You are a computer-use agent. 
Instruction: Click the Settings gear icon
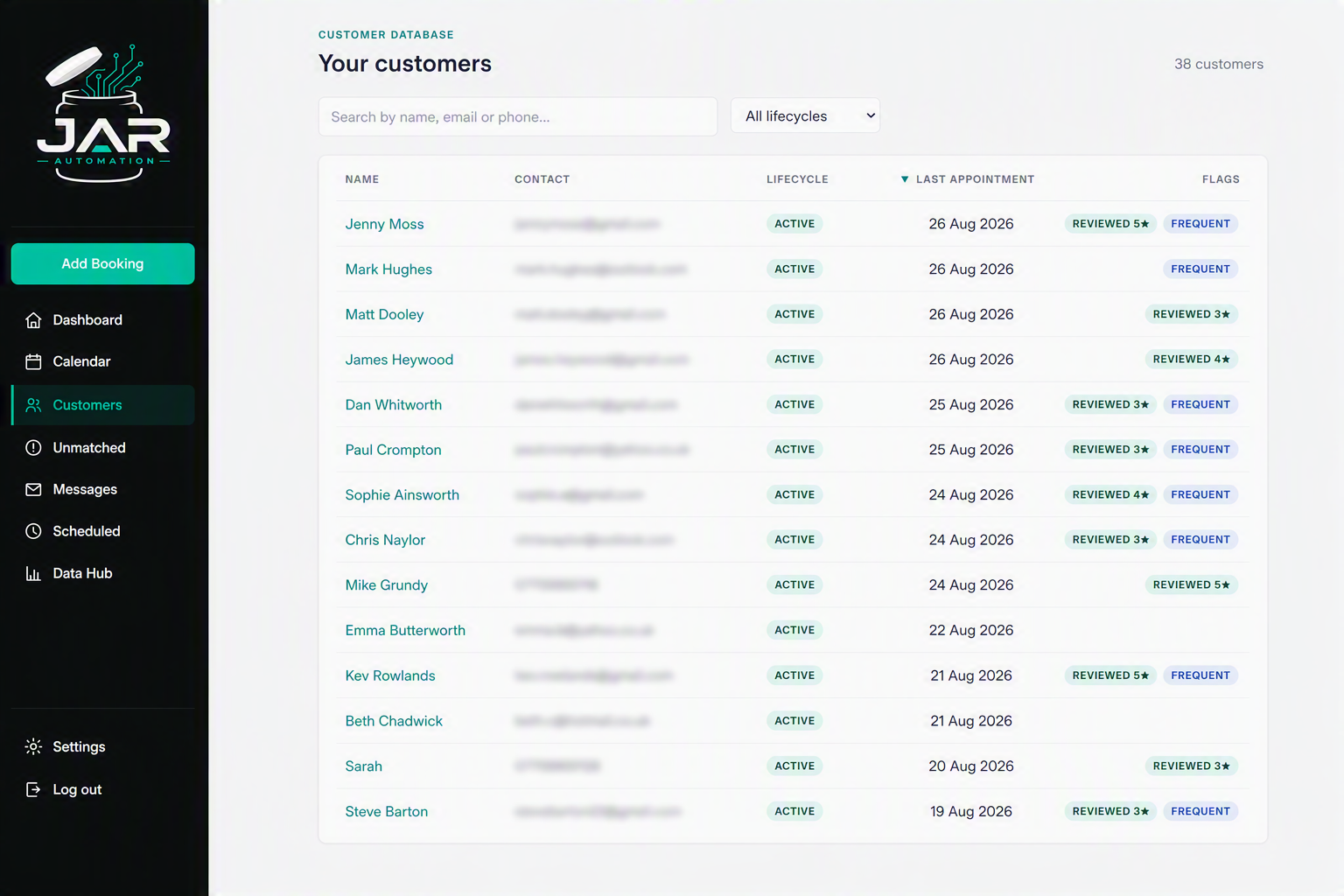[x=33, y=746]
